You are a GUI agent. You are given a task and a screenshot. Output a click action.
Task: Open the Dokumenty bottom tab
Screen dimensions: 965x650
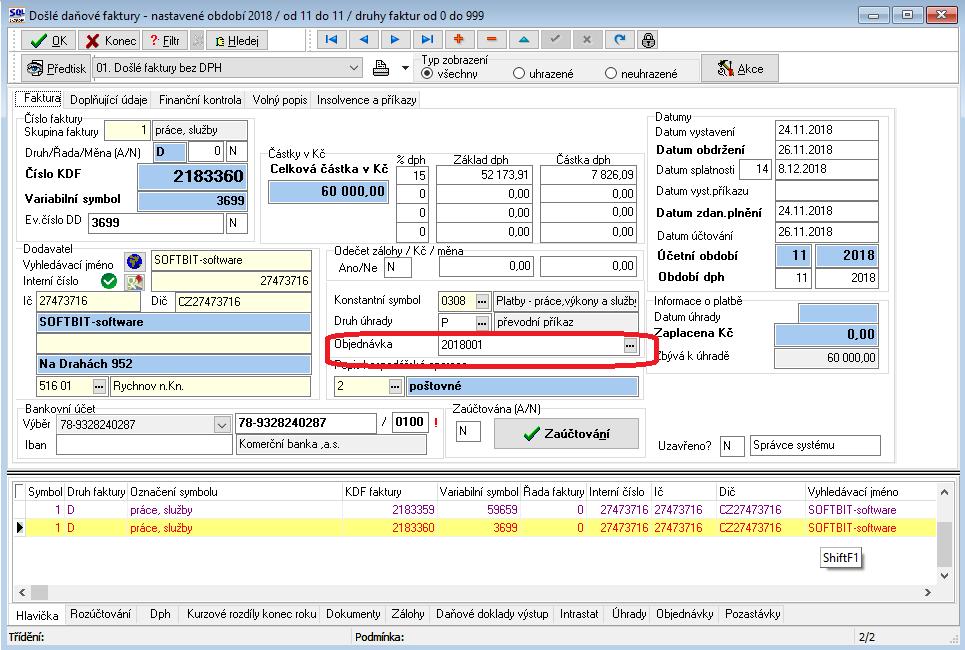pyautogui.click(x=353, y=614)
